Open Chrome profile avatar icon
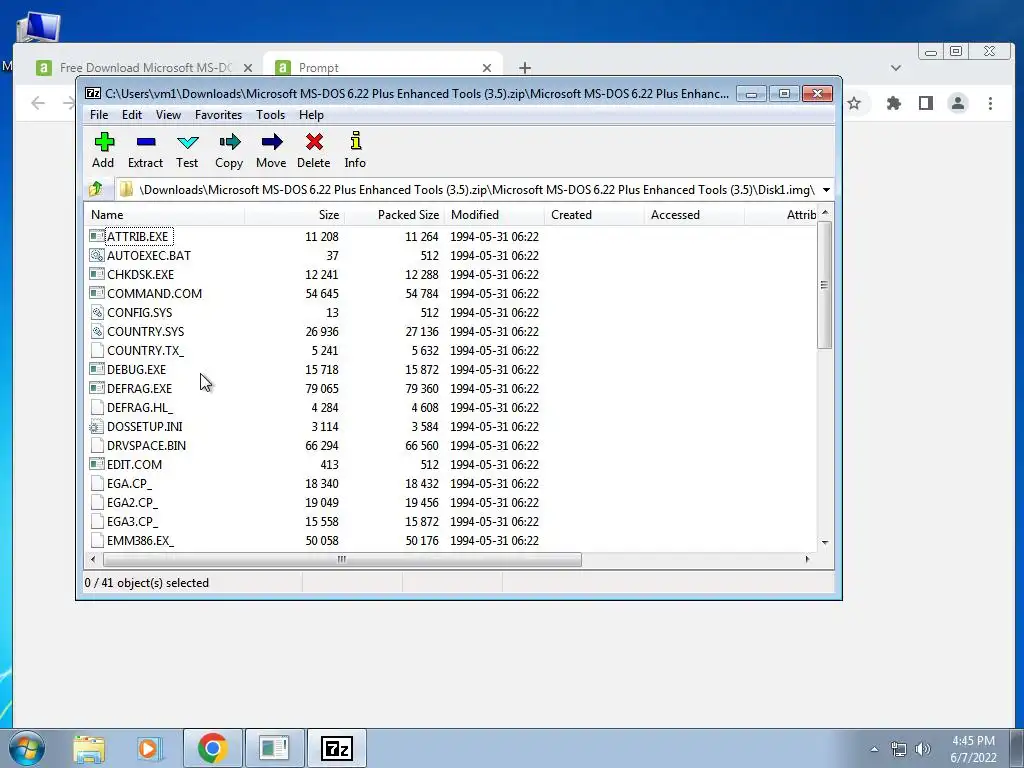 tap(958, 103)
